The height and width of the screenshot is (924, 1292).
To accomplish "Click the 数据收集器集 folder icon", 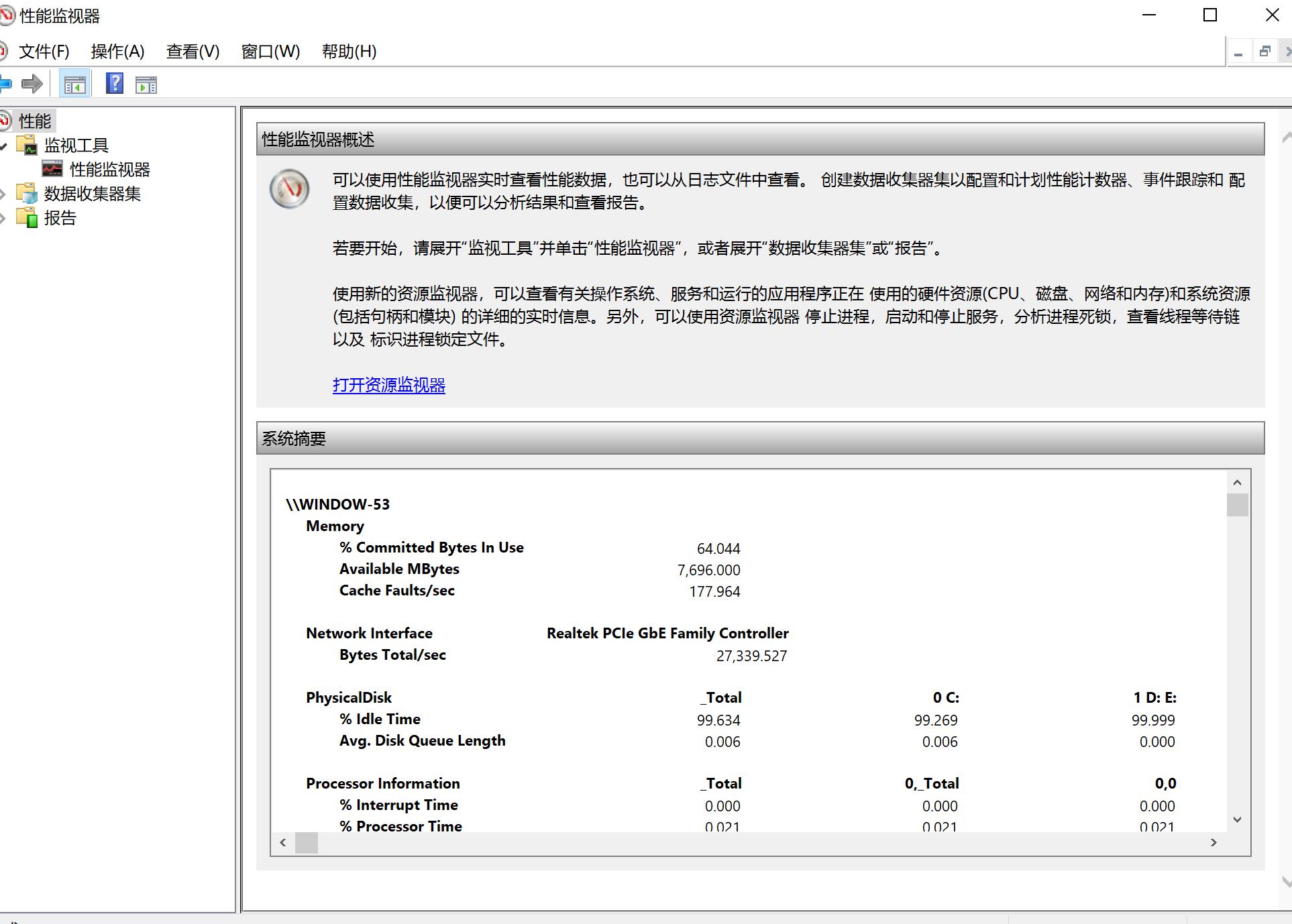I will point(28,193).
